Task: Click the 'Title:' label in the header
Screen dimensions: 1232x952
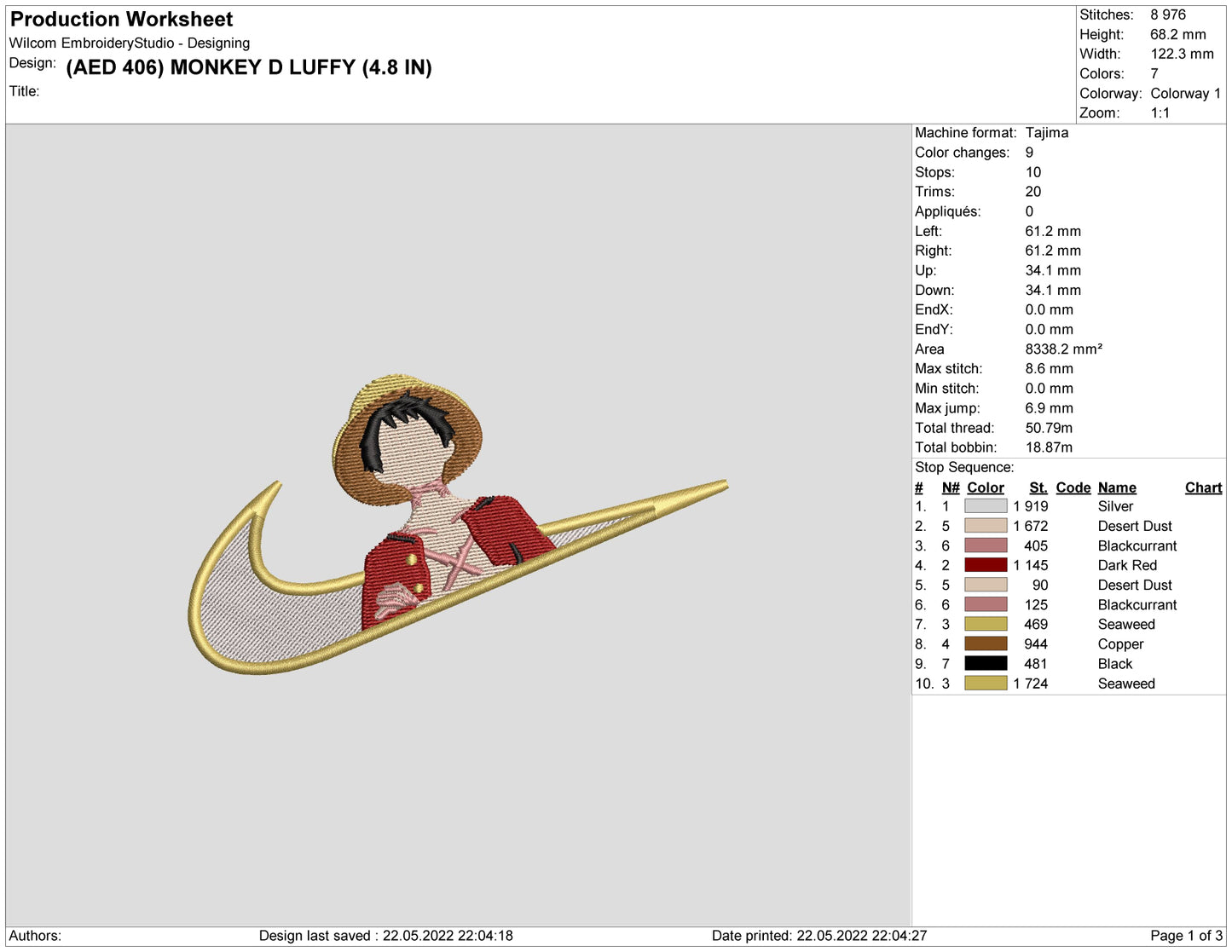Action: [24, 91]
